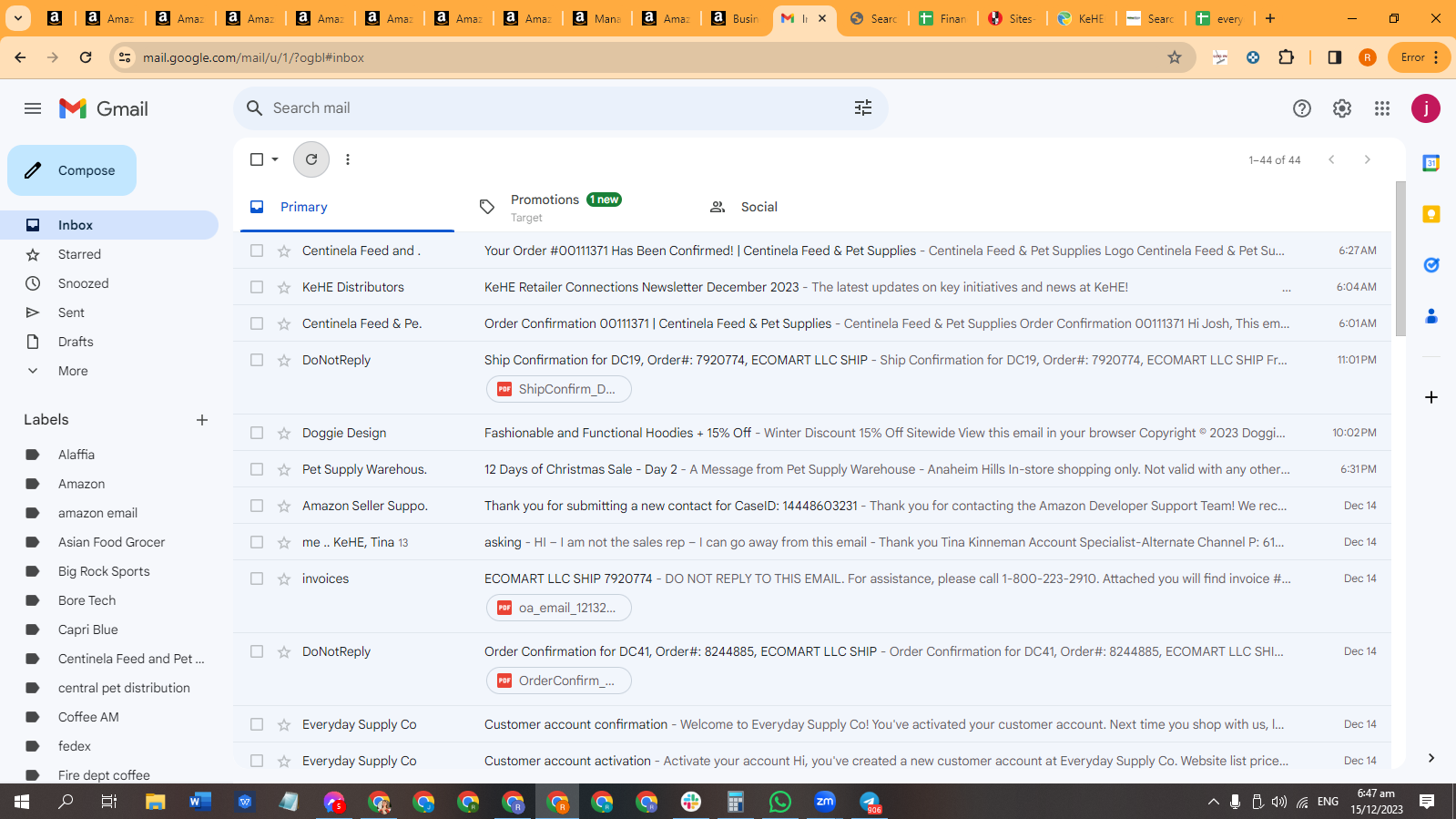
Task: Create a new label with plus icon
Action: point(202,420)
